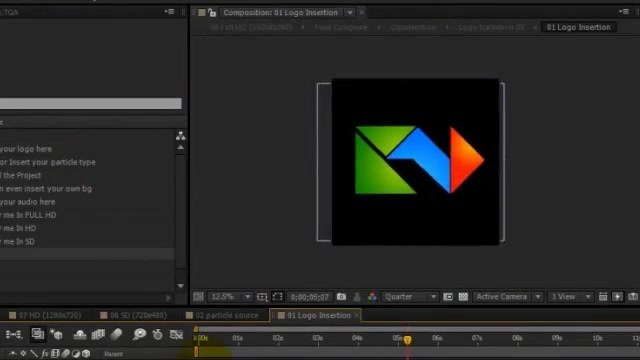Open Show Channel color management icon

pyautogui.click(x=372, y=297)
